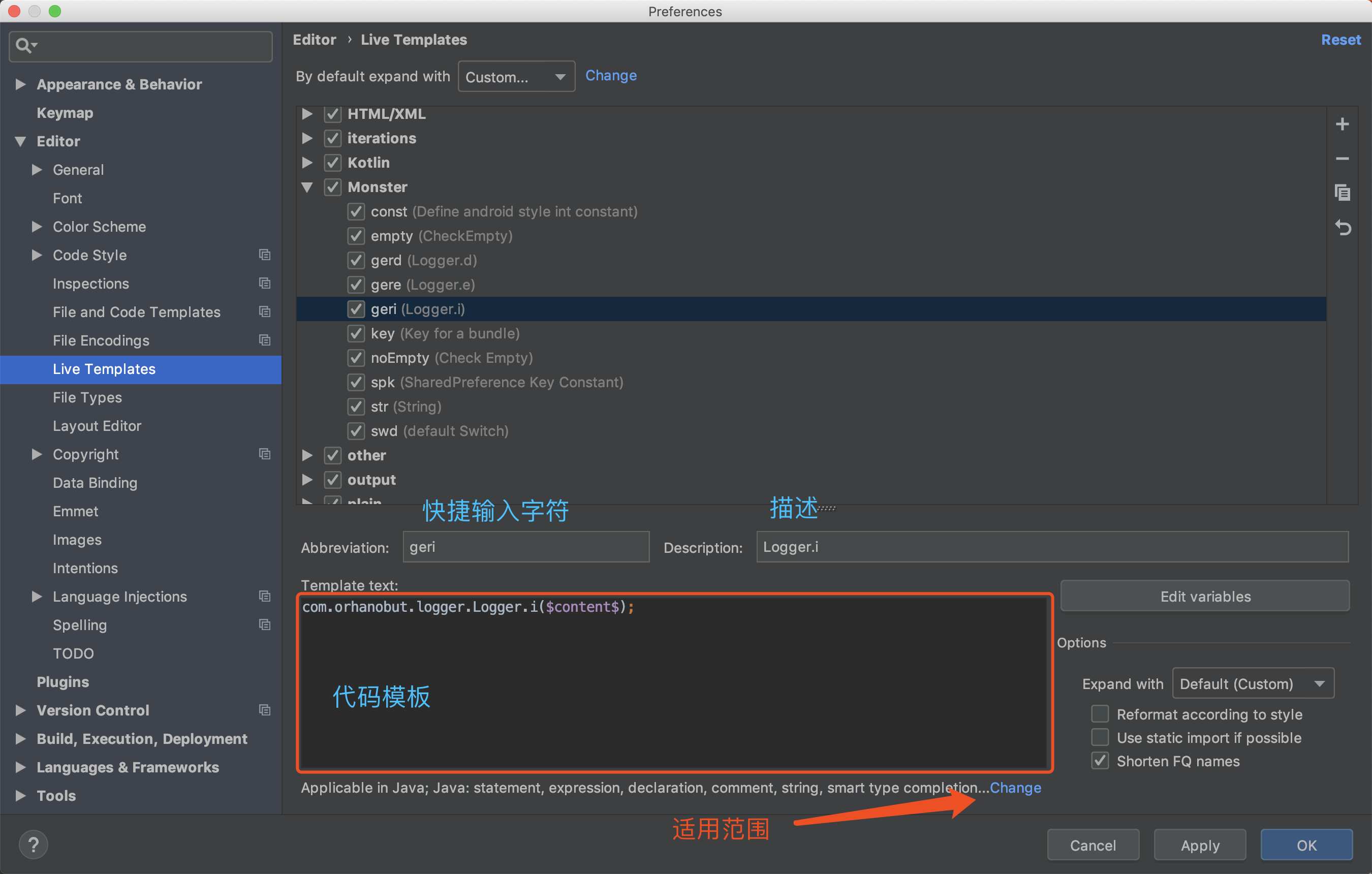The height and width of the screenshot is (874, 1372).
Task: Open the TODO settings page
Action: click(x=73, y=653)
